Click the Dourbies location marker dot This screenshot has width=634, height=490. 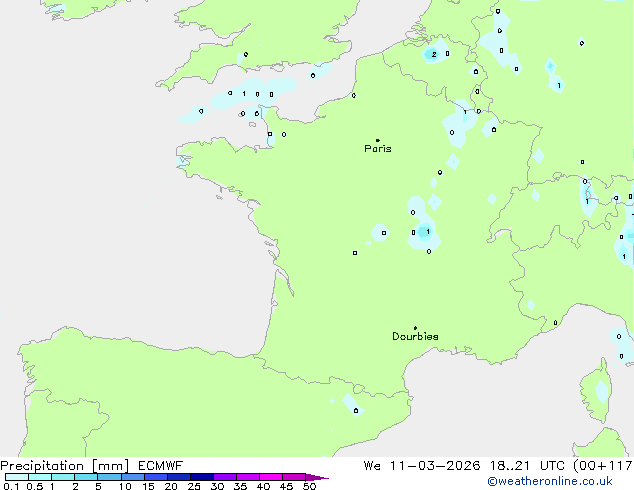pyautogui.click(x=415, y=328)
